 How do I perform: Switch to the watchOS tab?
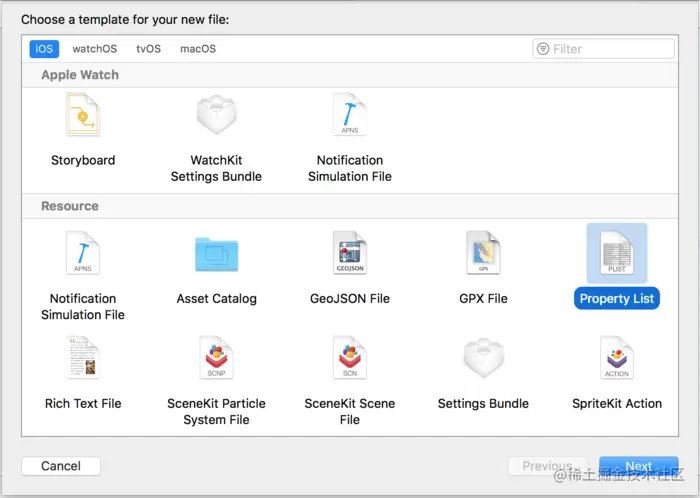click(95, 49)
